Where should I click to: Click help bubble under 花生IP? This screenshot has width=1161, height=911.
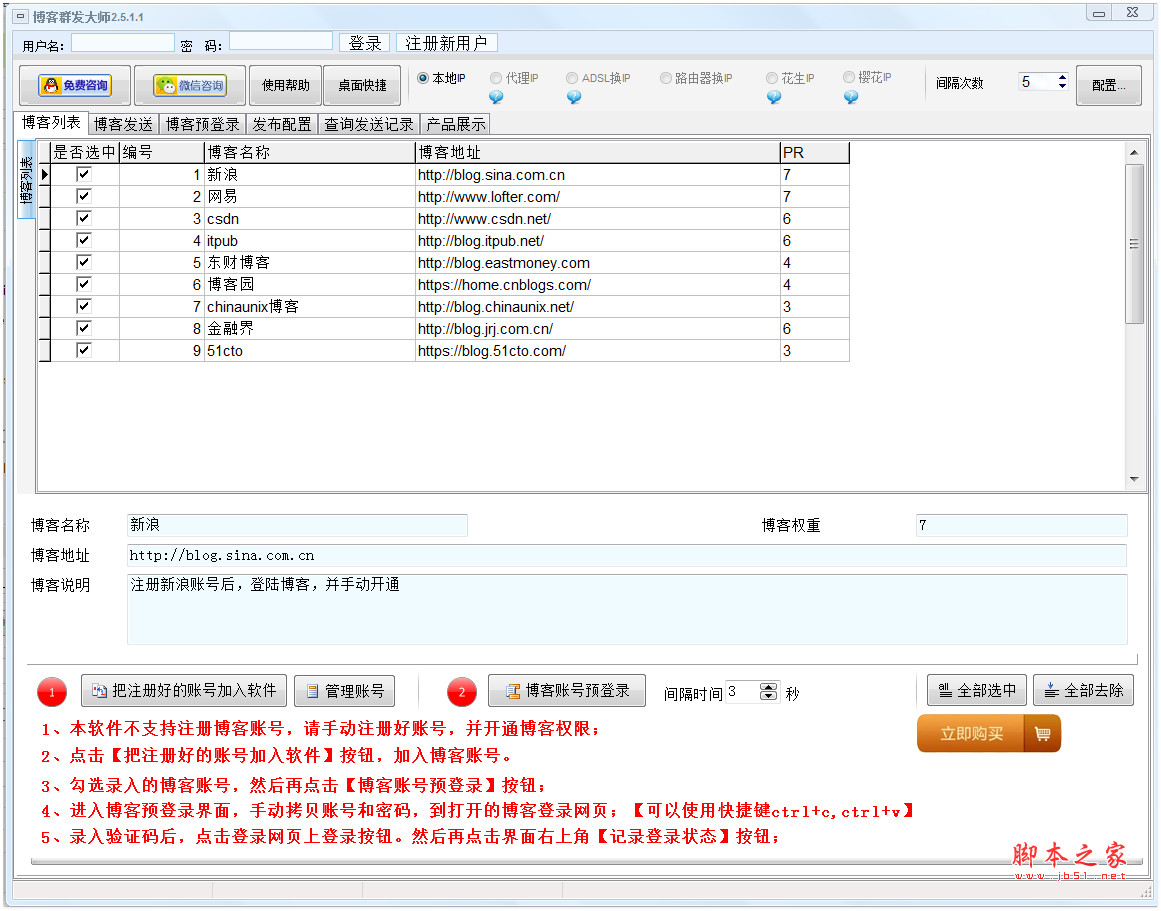coord(774,97)
